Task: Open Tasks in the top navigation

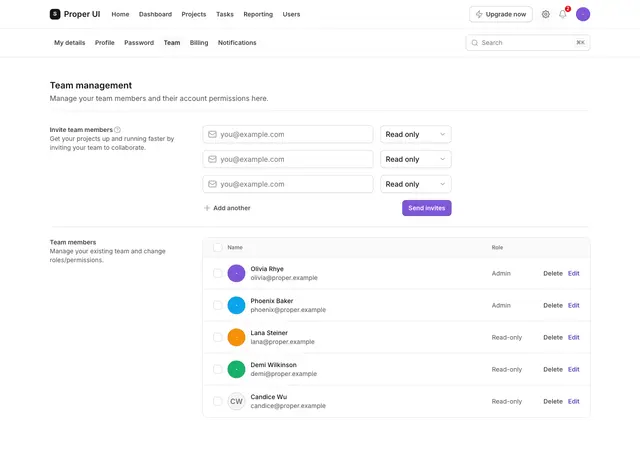Action: tap(224, 14)
